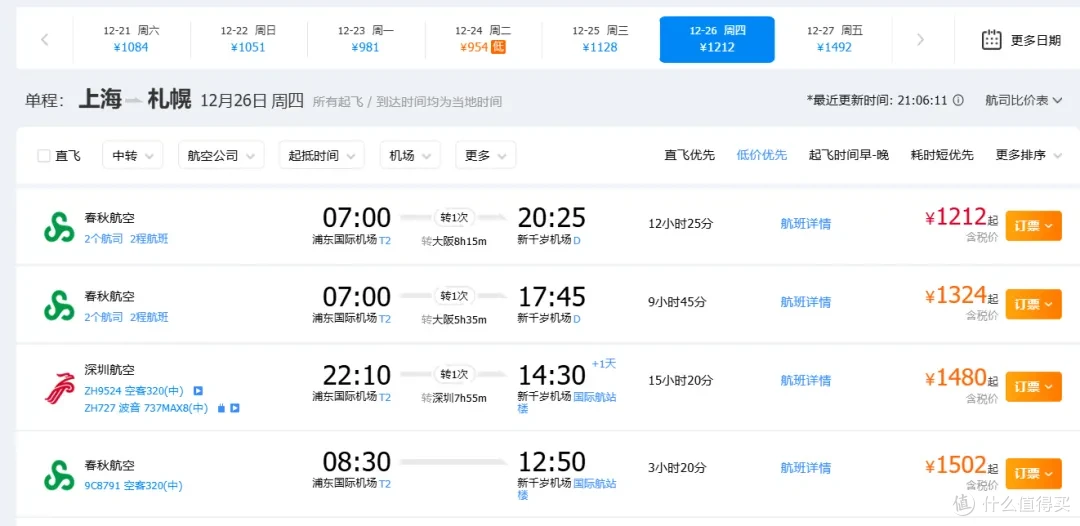Tick the 直飞 checkbox

[x=43, y=156]
